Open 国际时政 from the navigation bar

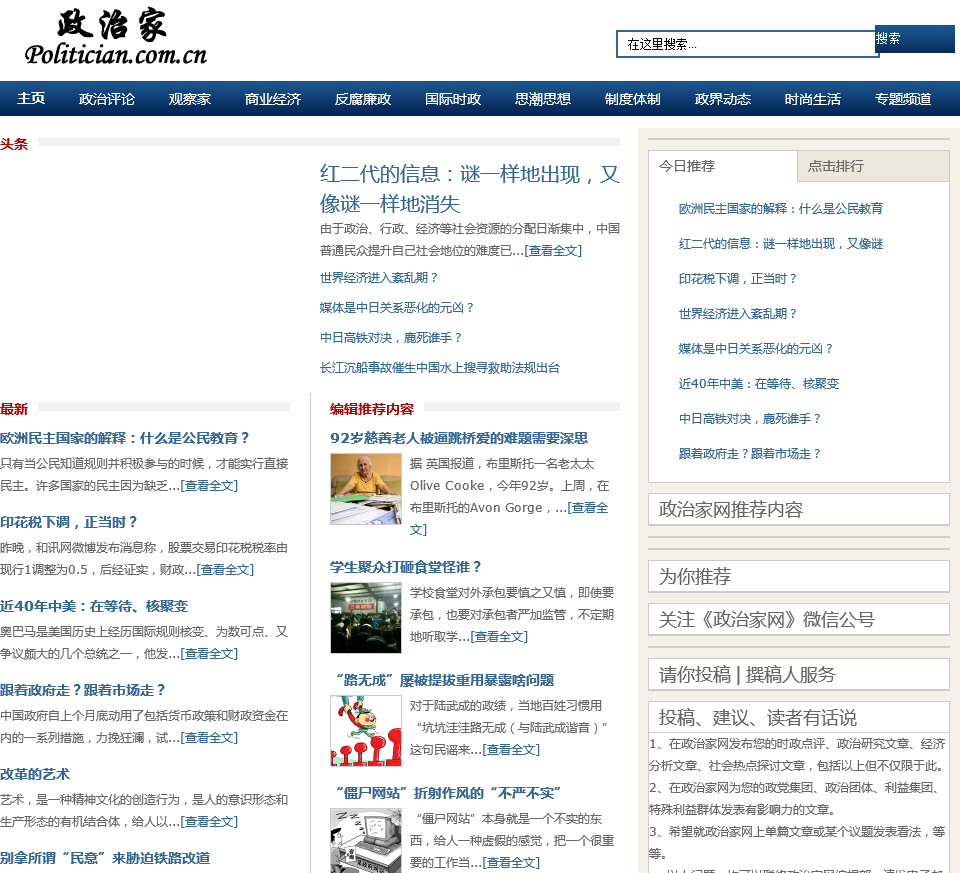(453, 99)
